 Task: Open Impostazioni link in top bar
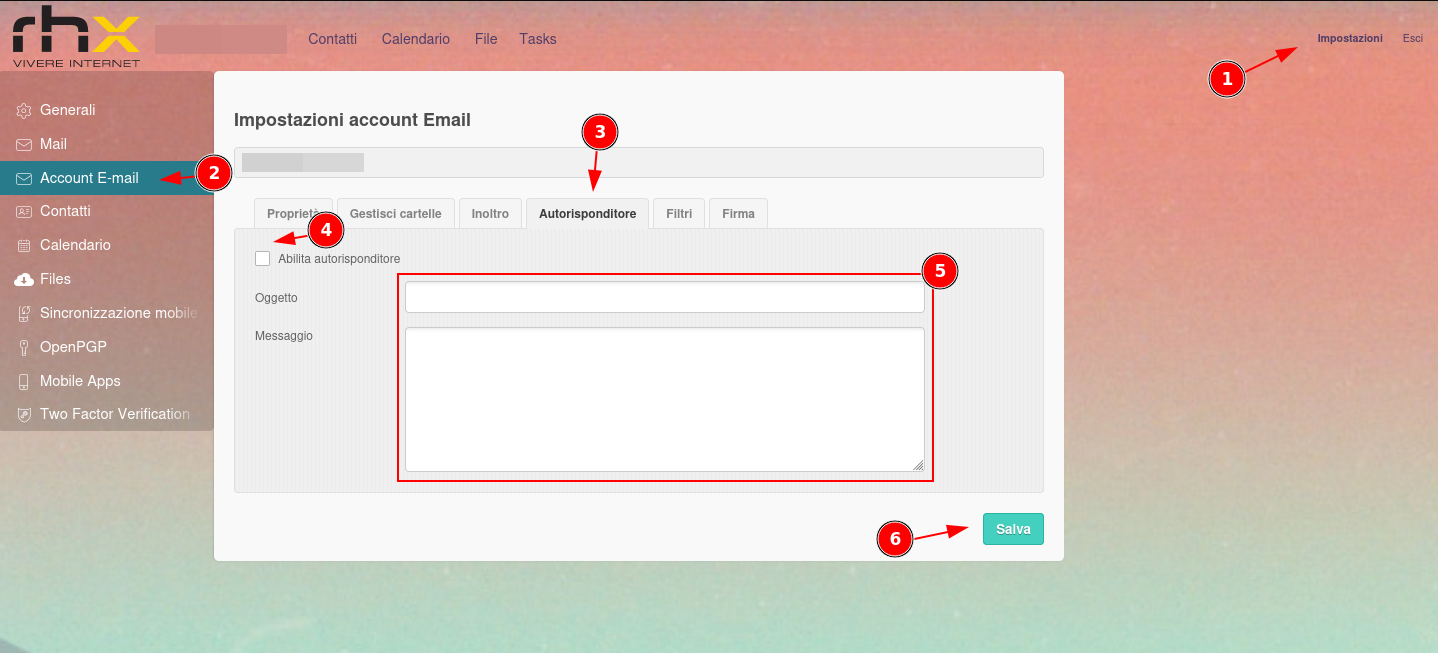click(x=1350, y=38)
